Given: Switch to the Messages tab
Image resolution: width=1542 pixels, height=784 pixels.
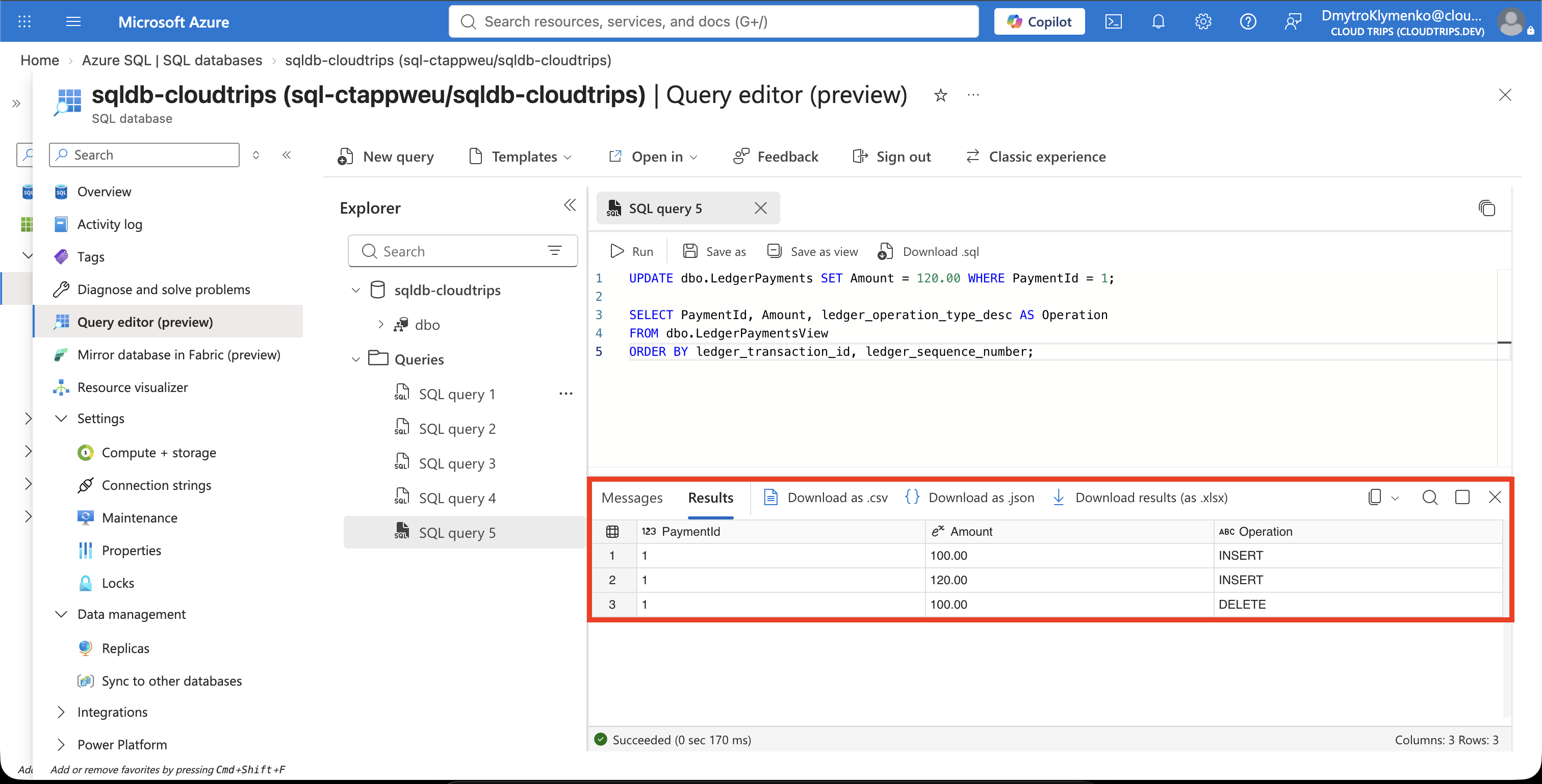Looking at the screenshot, I should 631,498.
